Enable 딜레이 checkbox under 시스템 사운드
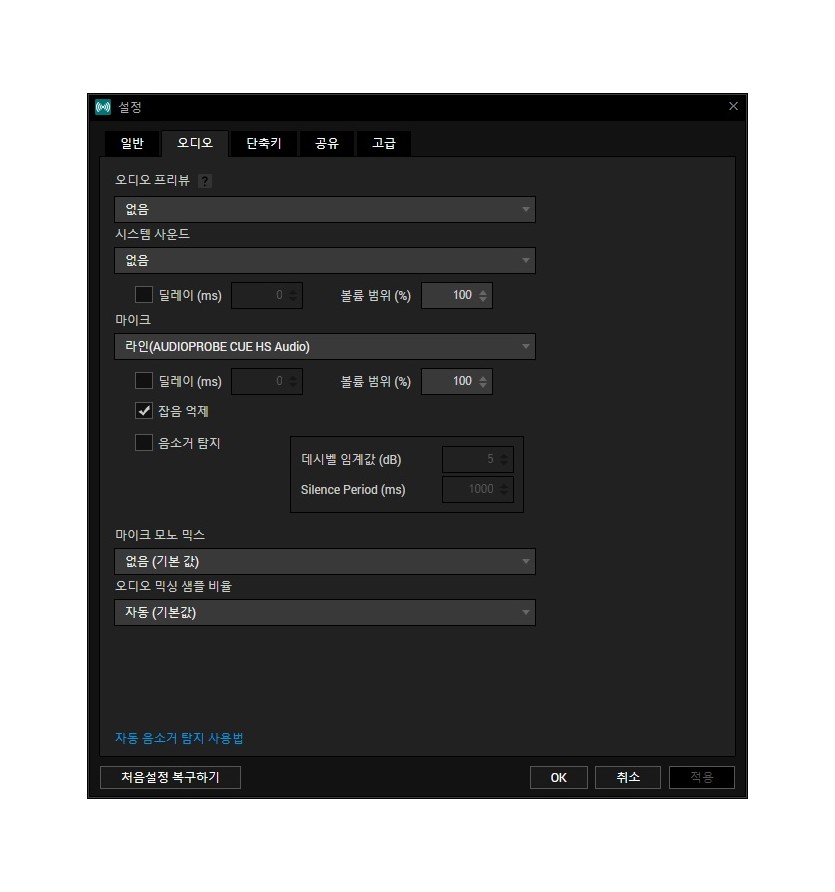Screen dimensions: 835x892 coord(144,295)
